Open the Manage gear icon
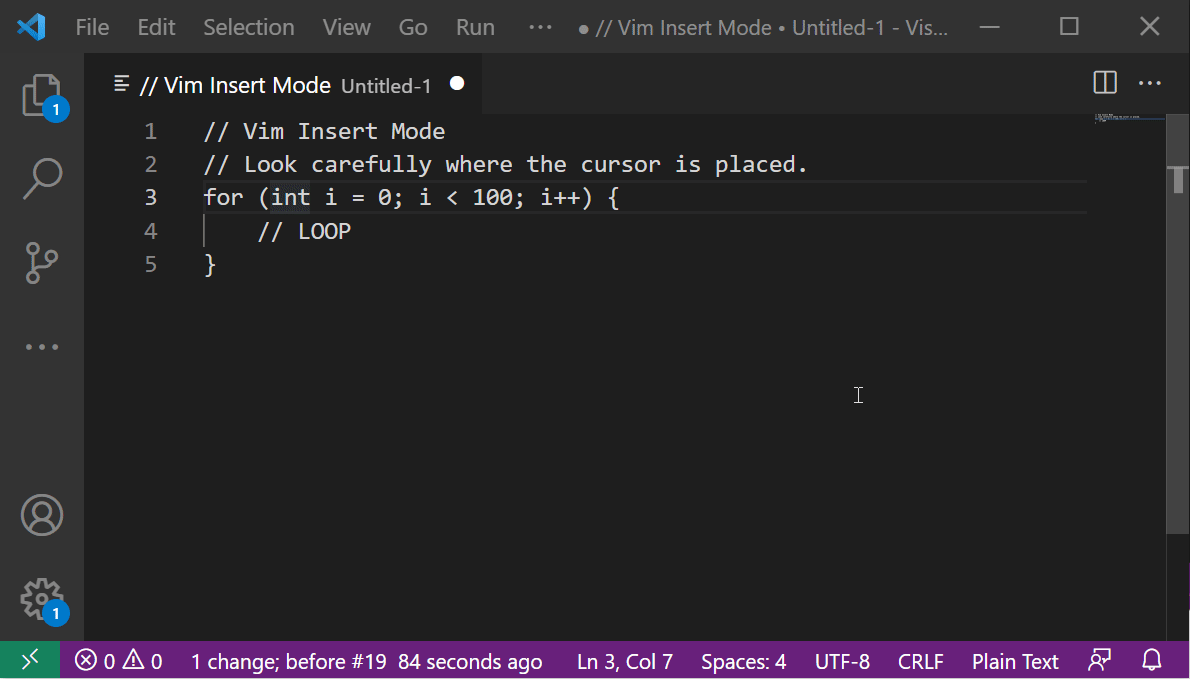 (x=42, y=599)
